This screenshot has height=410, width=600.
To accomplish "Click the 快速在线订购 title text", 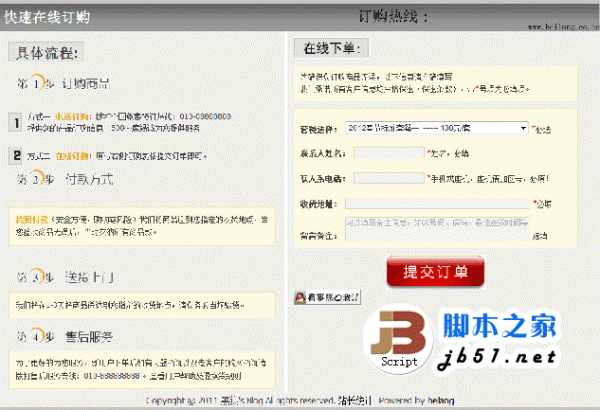I will click(x=47, y=17).
